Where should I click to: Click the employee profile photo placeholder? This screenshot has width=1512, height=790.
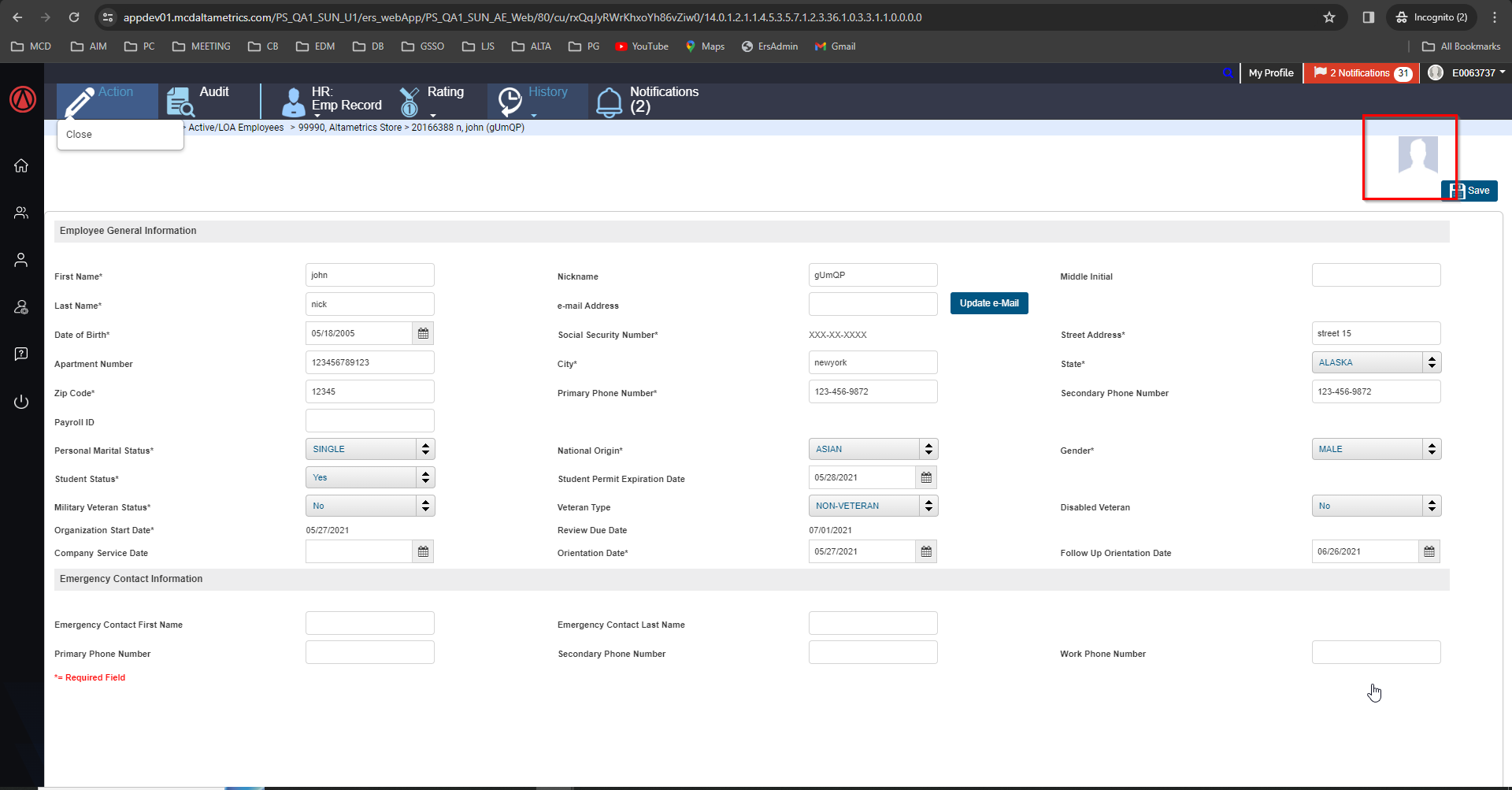[x=1417, y=155]
